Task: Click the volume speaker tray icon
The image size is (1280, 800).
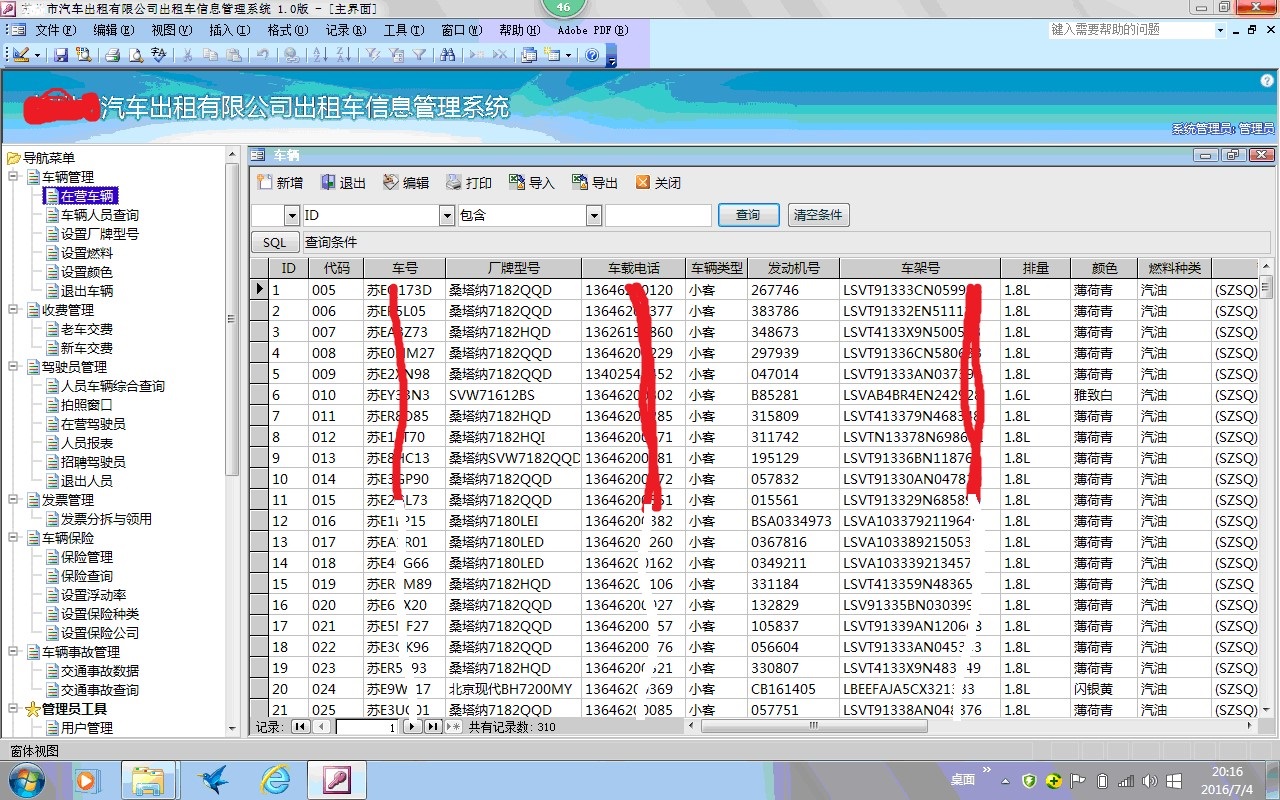Action: [x=1149, y=781]
